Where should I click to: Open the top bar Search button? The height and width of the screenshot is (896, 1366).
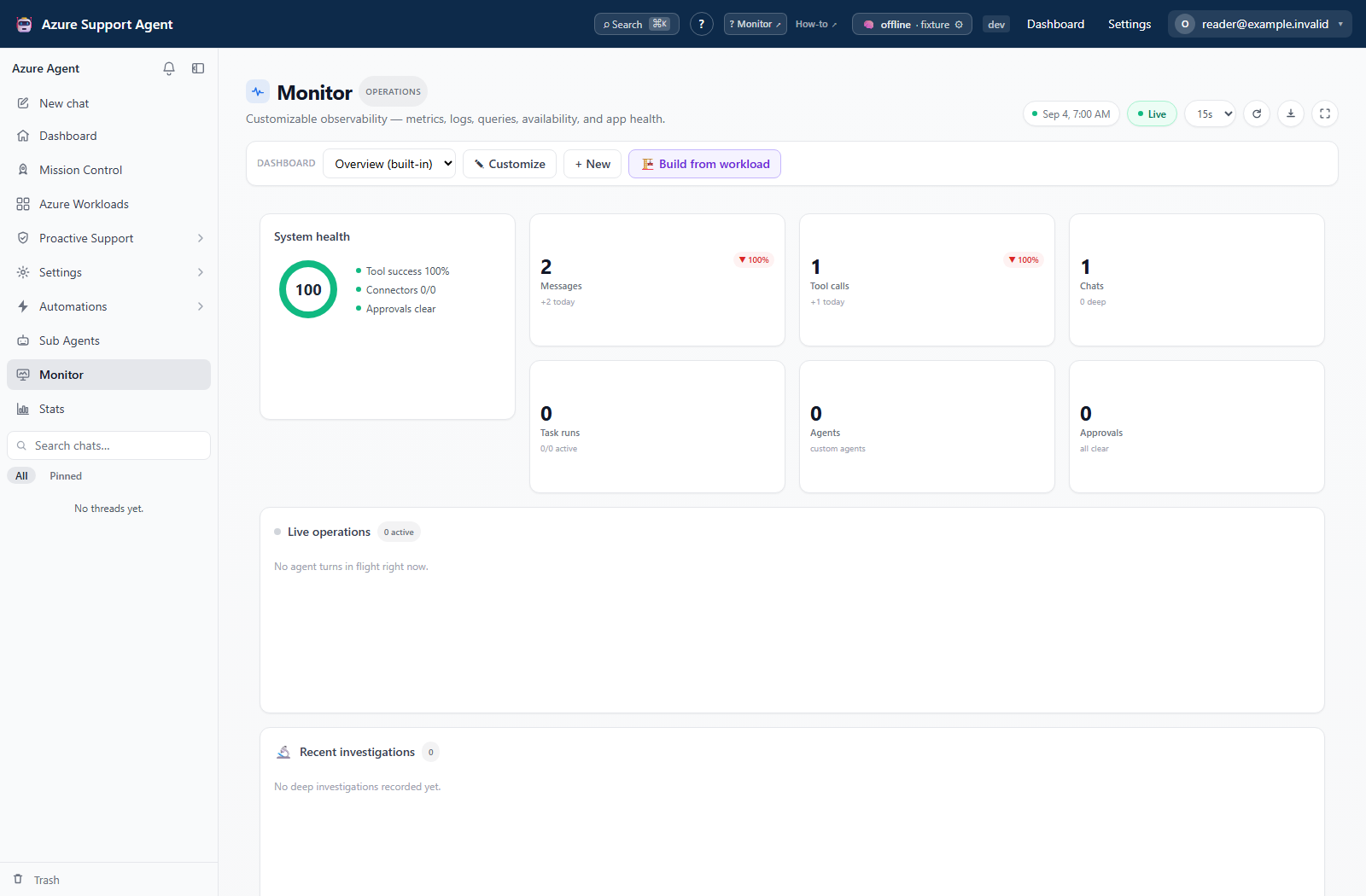[637, 24]
